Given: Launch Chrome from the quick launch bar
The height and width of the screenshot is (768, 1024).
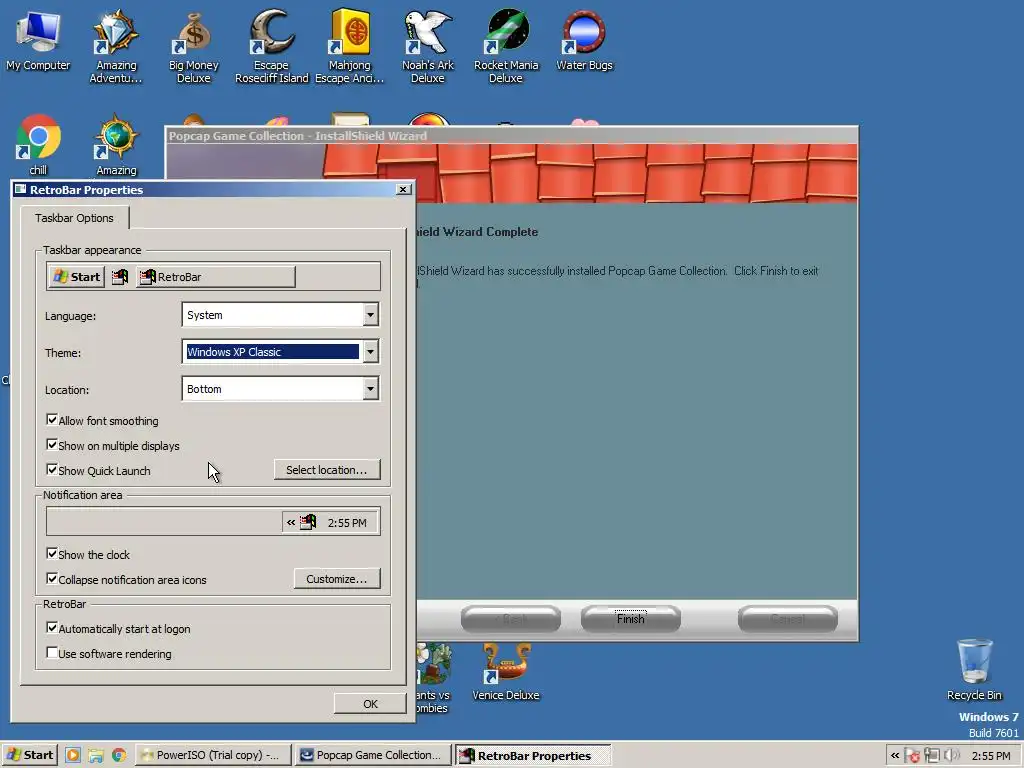Looking at the screenshot, I should (119, 756).
